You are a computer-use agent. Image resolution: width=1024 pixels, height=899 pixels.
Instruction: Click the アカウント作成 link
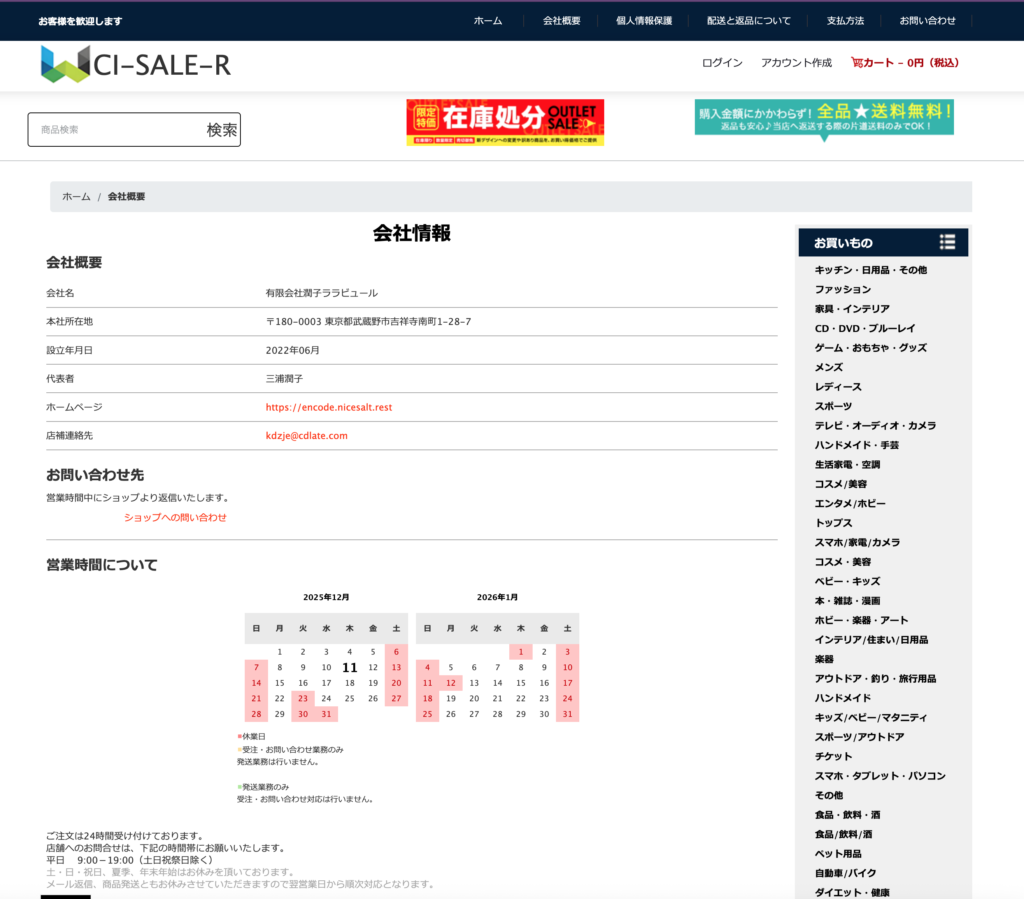click(x=796, y=63)
